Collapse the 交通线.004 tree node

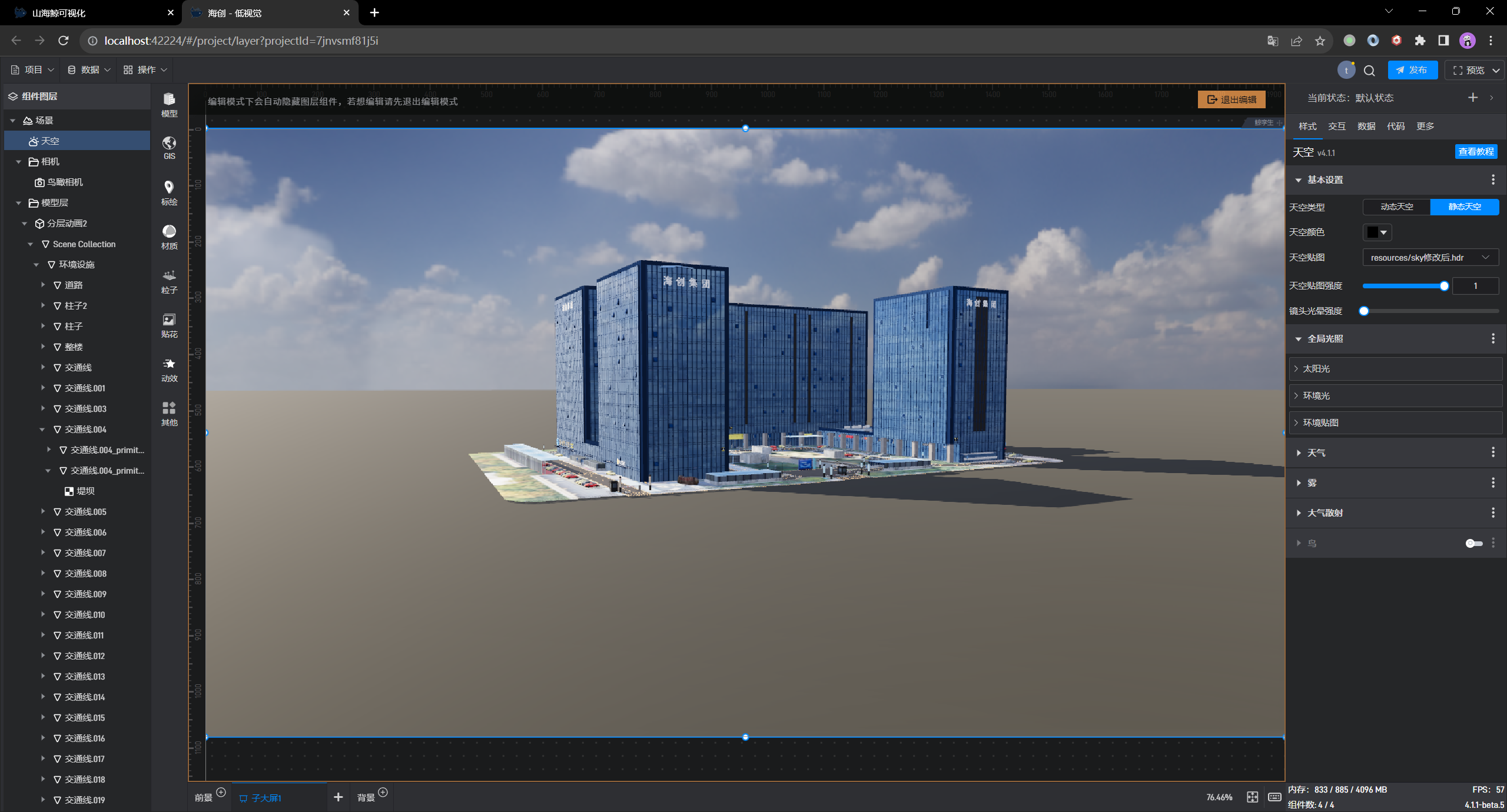tap(42, 430)
